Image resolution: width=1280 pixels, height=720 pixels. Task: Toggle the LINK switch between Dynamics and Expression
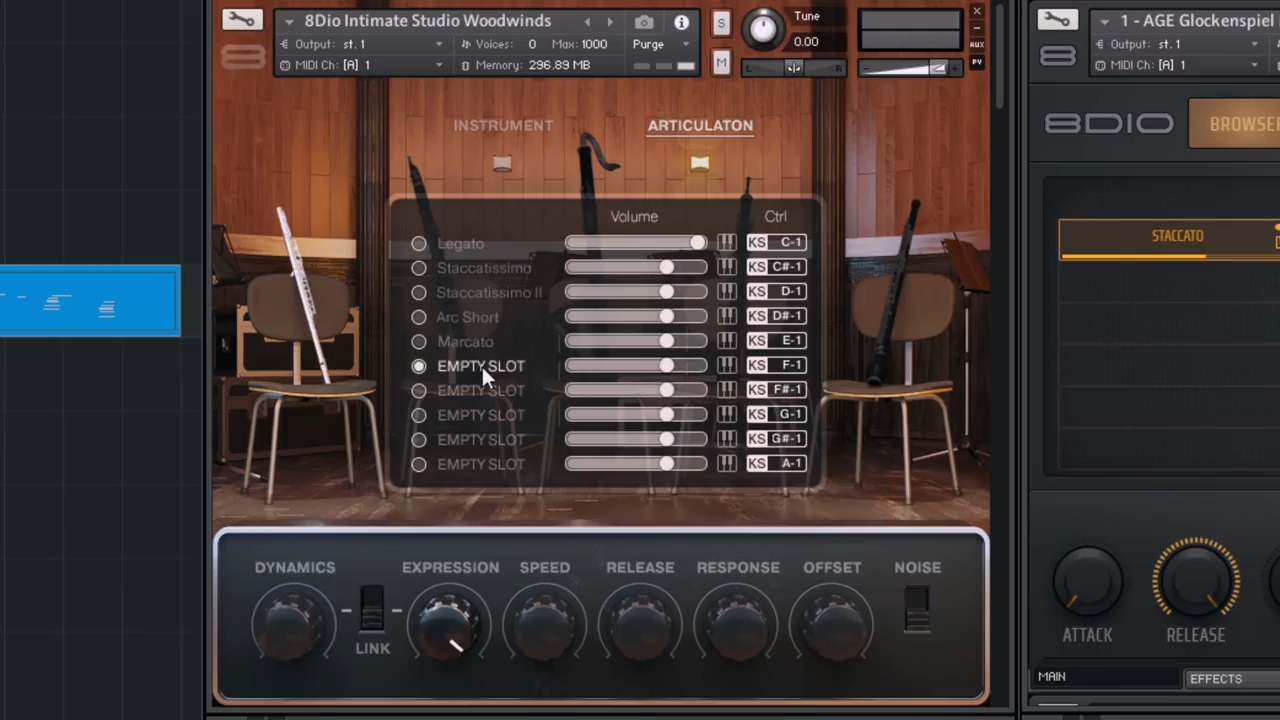(x=372, y=608)
